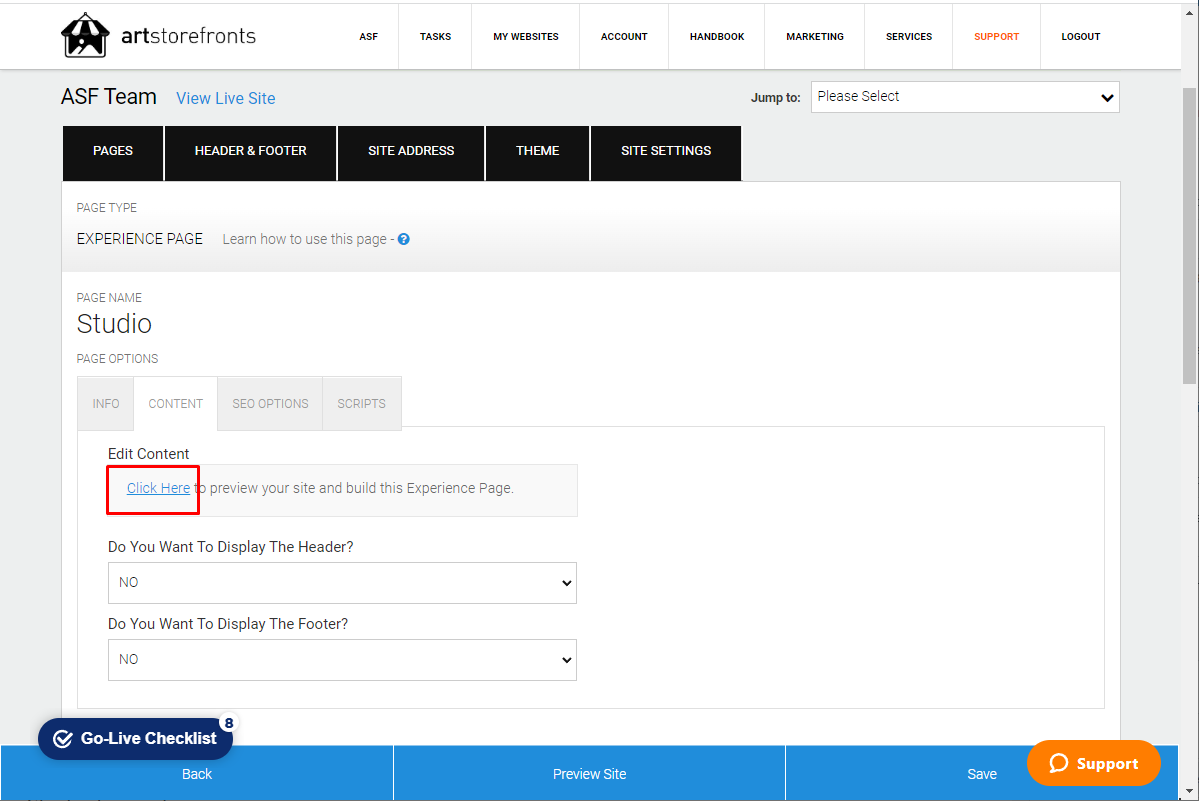
Task: Click the Support chat bubble icon
Action: tap(1058, 763)
